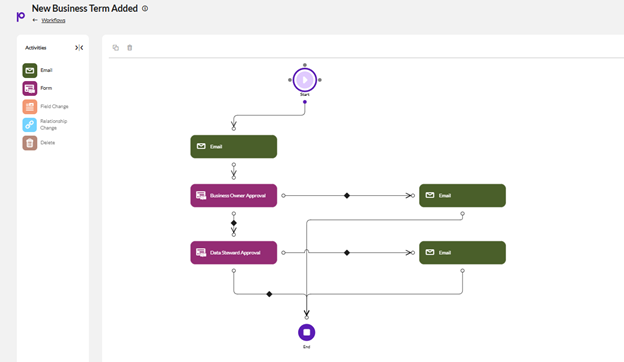The height and width of the screenshot is (362, 624).
Task: Click the right handle of the Start node
Action: pos(320,80)
